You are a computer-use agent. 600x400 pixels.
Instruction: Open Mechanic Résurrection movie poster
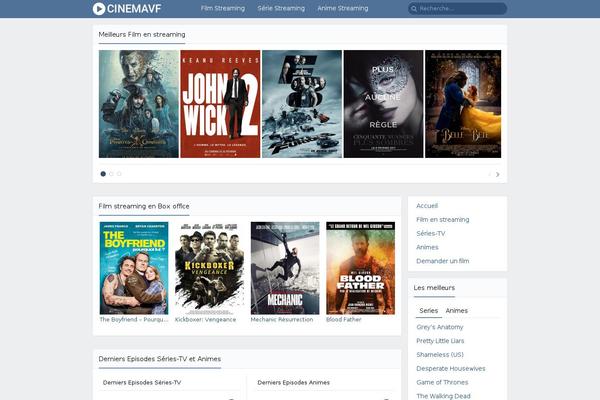285,268
